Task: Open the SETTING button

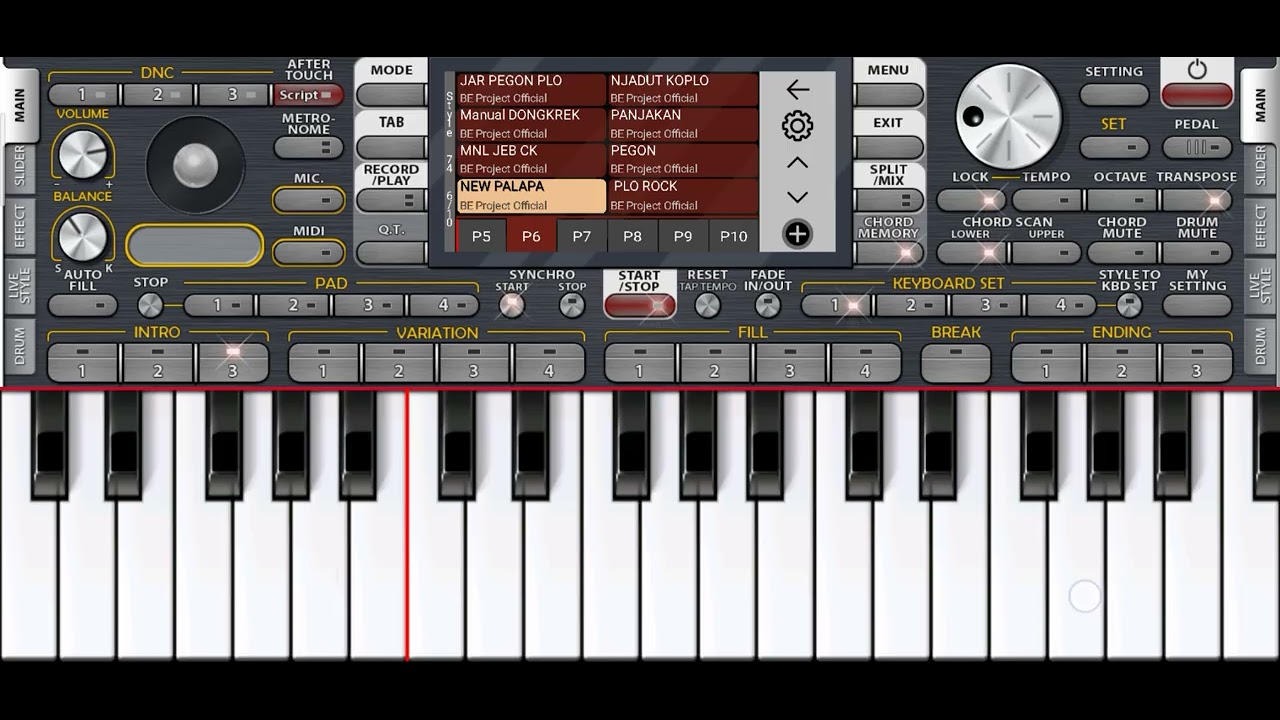Action: (1114, 95)
